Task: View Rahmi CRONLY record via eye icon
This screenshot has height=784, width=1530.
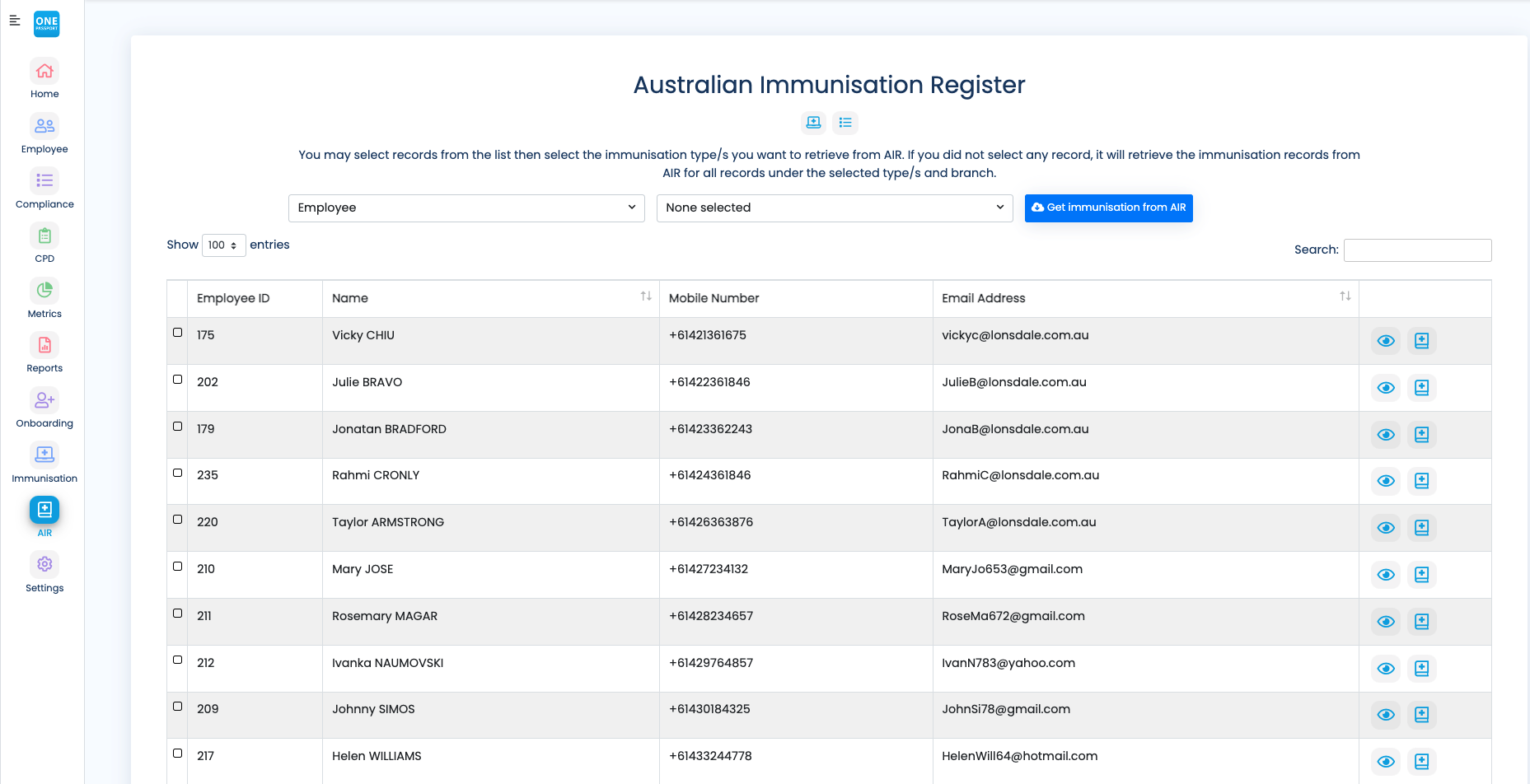Action: (1386, 481)
